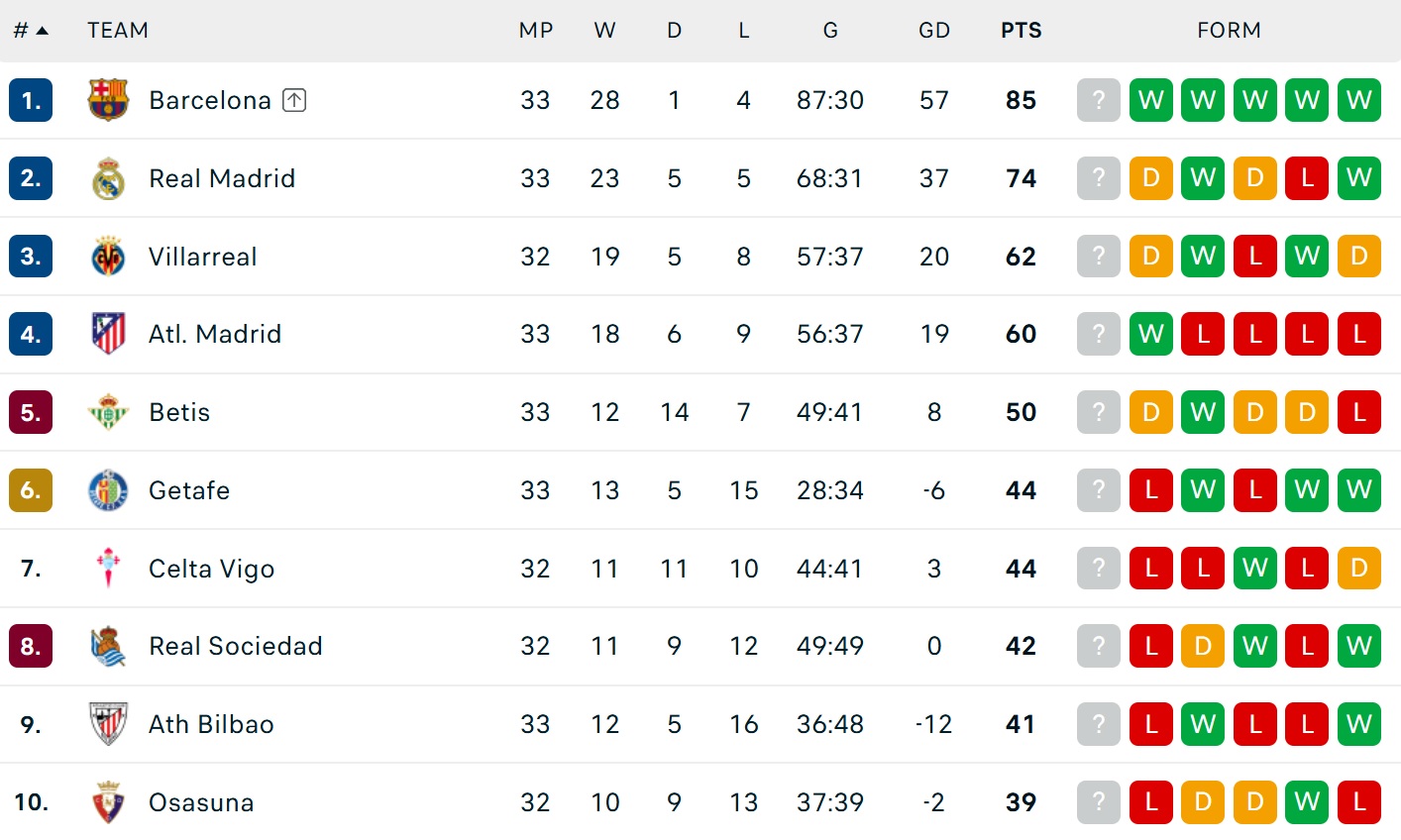Click the Getafe club crest
The height and width of the screenshot is (840, 1401).
(108, 490)
